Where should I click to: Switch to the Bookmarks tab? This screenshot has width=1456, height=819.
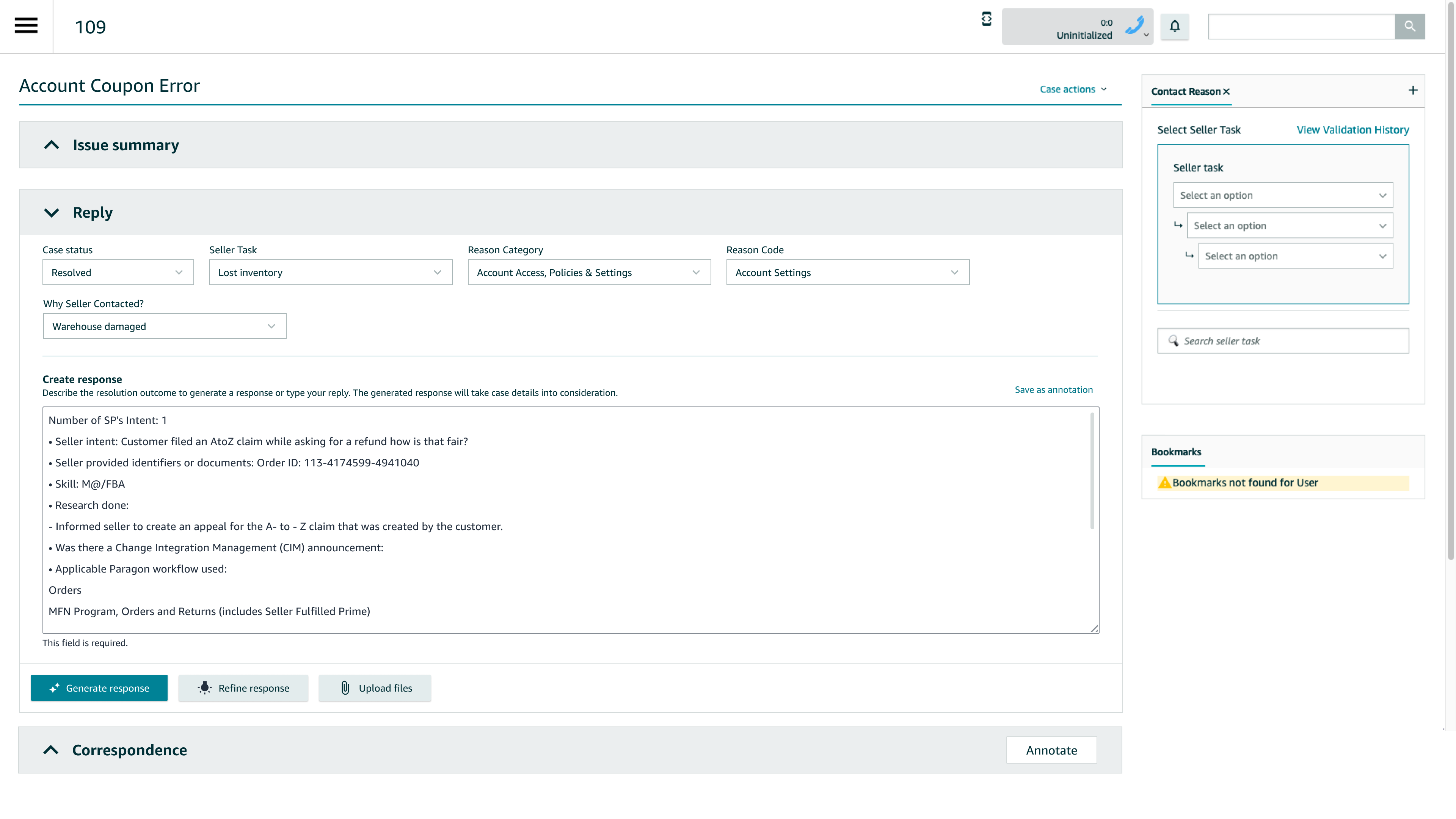(x=1176, y=452)
